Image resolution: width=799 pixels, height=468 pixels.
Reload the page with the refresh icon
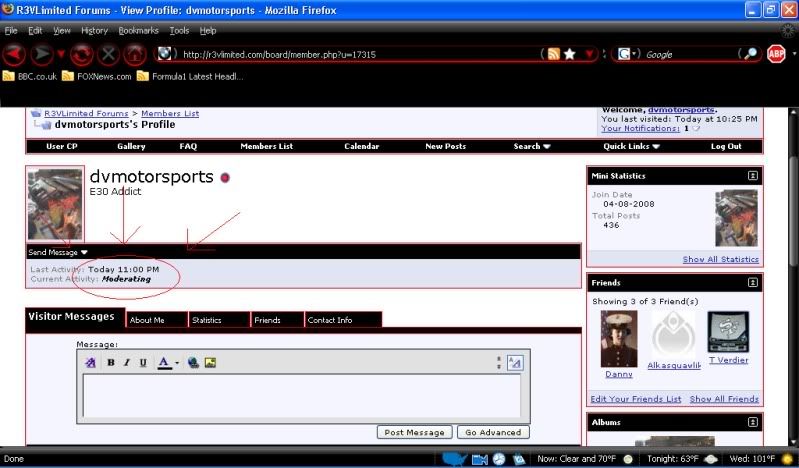click(x=82, y=54)
